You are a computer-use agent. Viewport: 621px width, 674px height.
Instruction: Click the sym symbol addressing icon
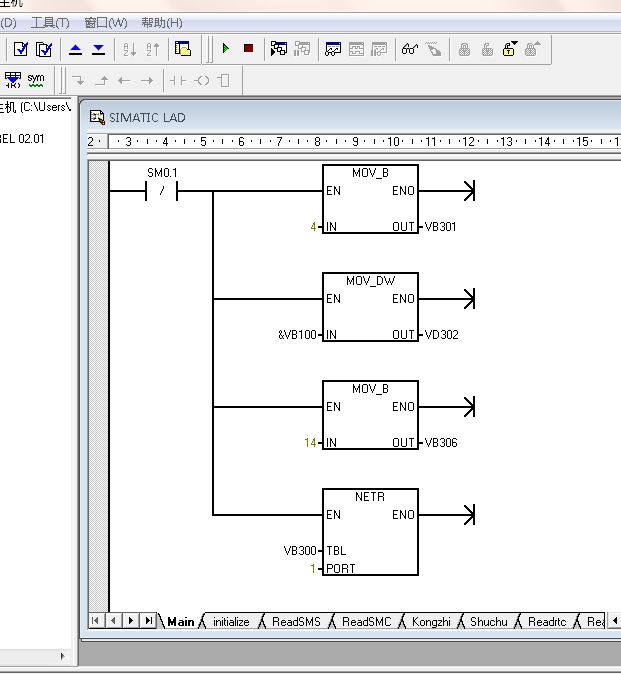click(x=36, y=79)
